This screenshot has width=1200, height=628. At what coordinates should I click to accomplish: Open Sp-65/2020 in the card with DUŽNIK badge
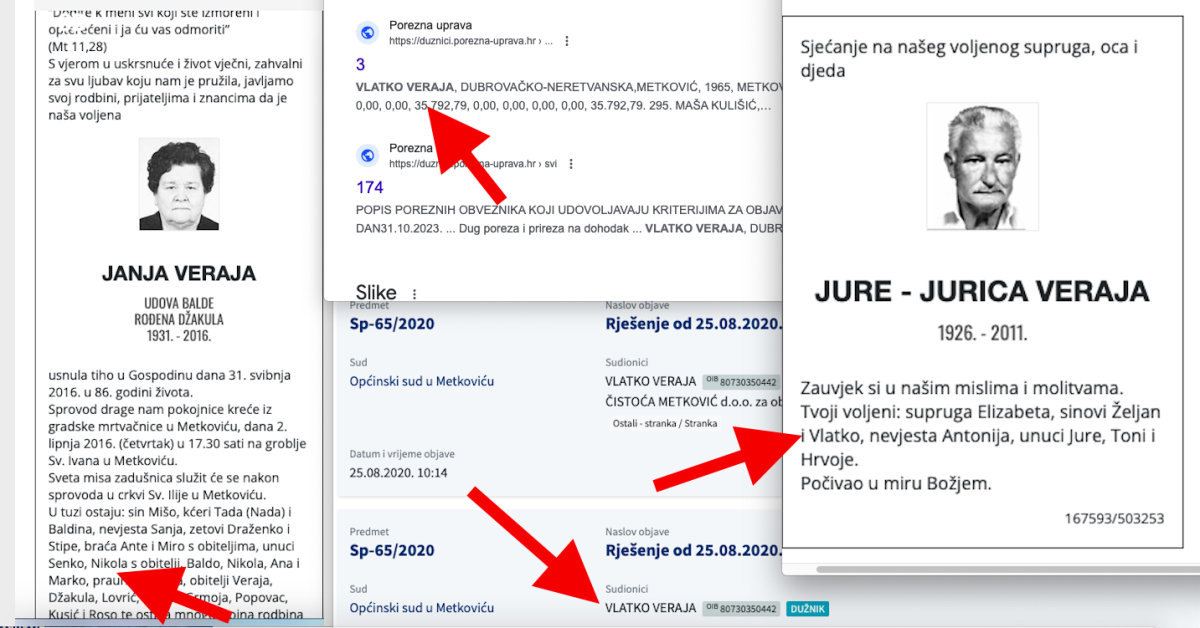click(392, 550)
